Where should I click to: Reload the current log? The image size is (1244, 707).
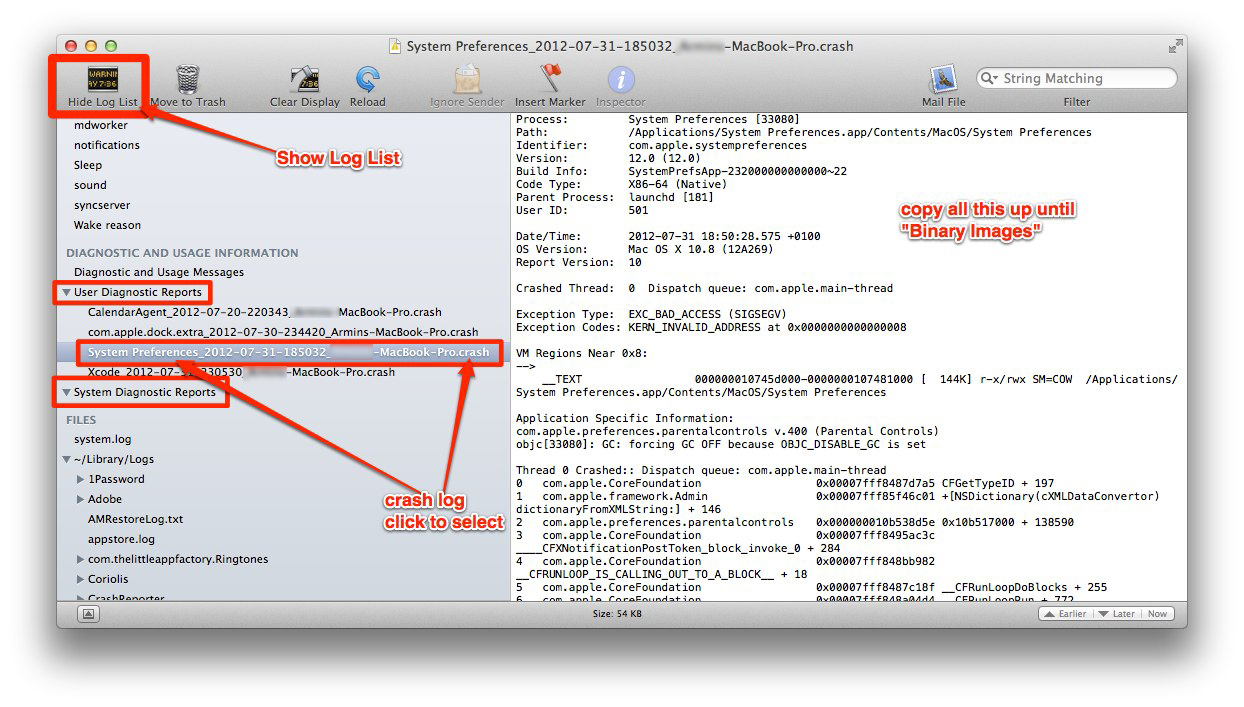tap(367, 80)
